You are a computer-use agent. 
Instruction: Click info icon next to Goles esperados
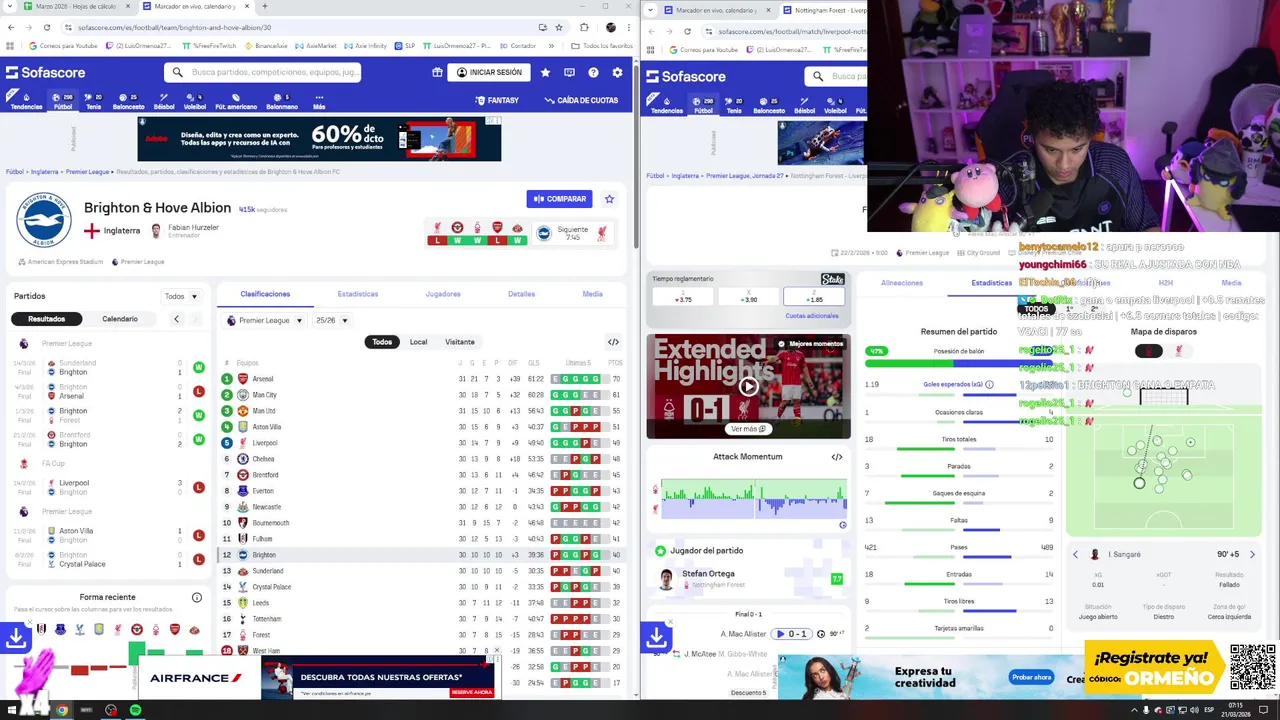(x=989, y=384)
